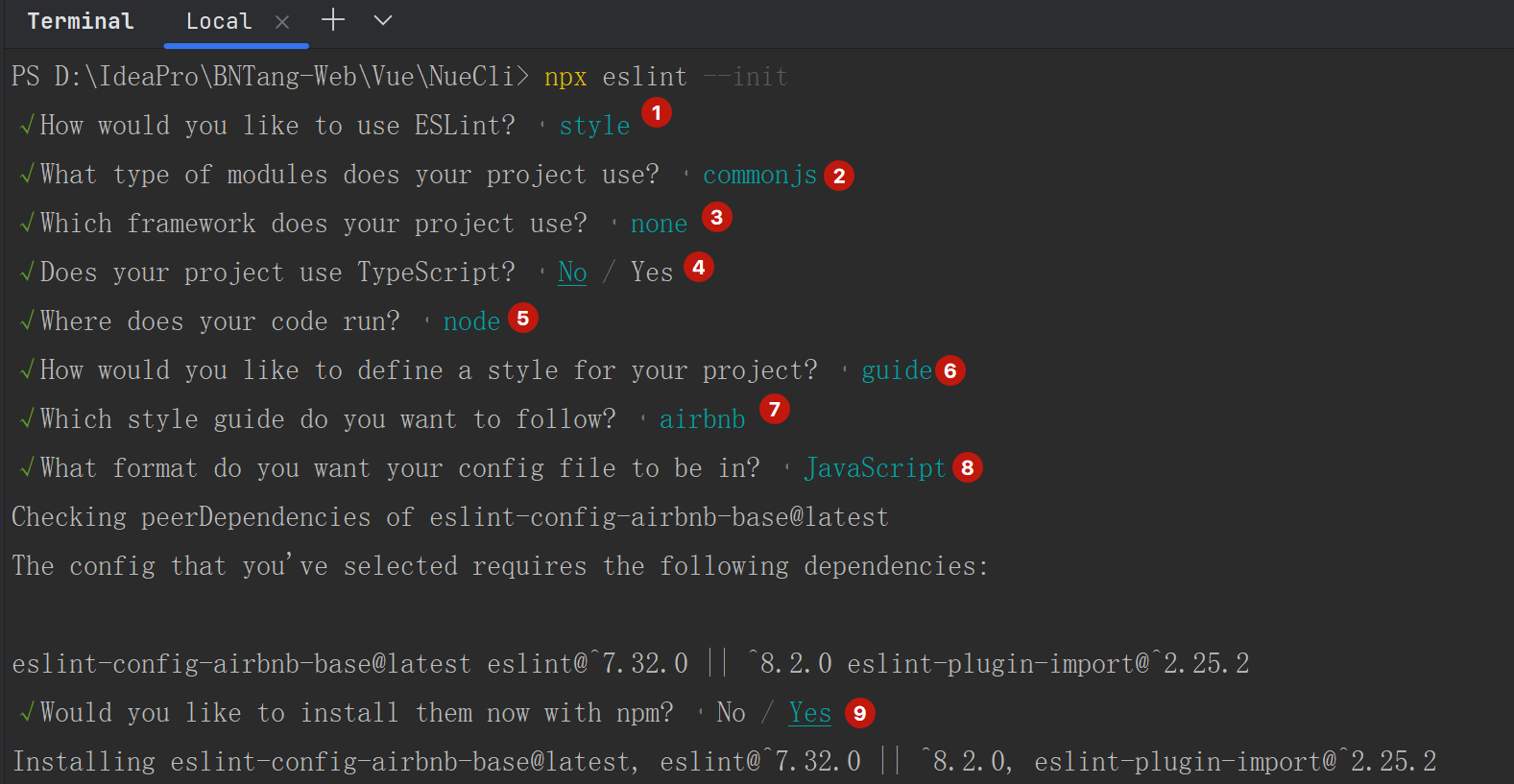
Task: Add a new terminal session
Action: [x=333, y=20]
